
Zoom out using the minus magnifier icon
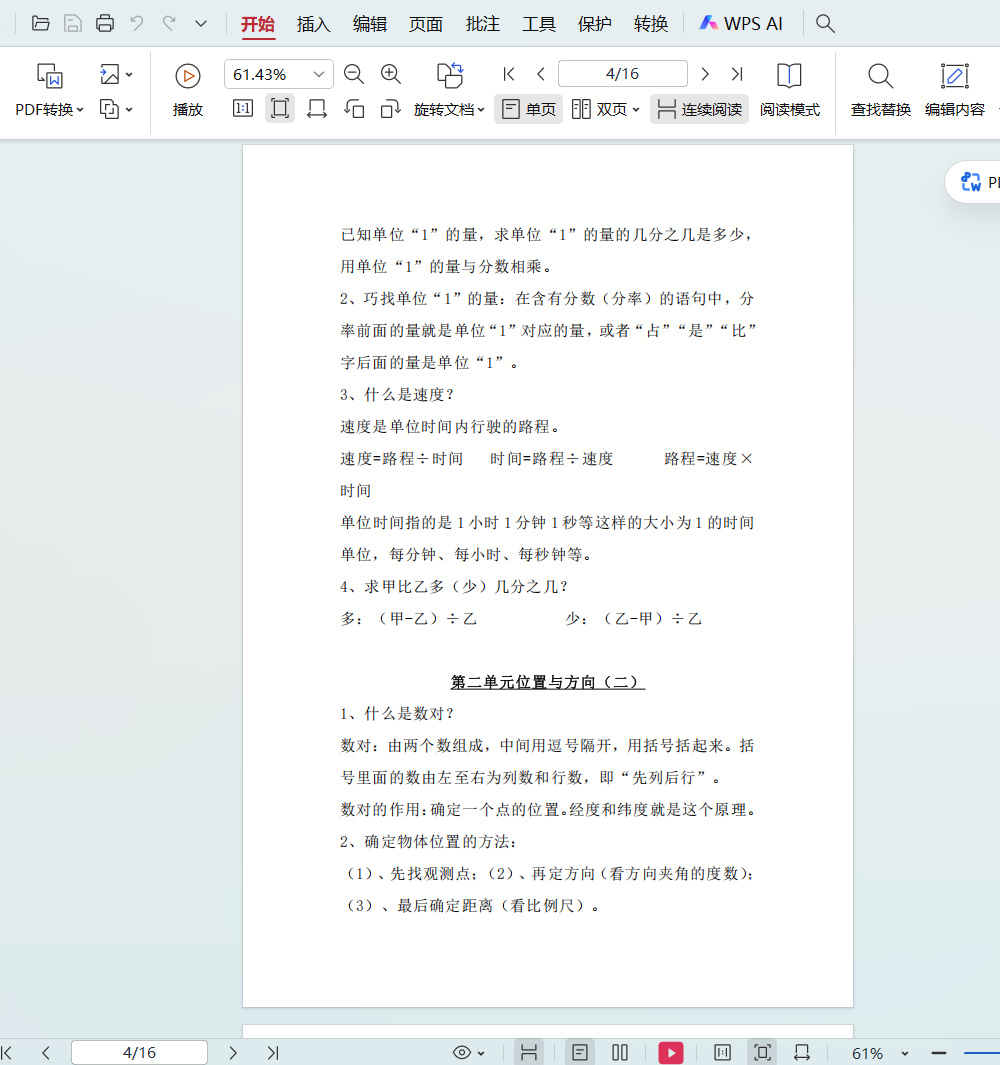click(x=354, y=74)
